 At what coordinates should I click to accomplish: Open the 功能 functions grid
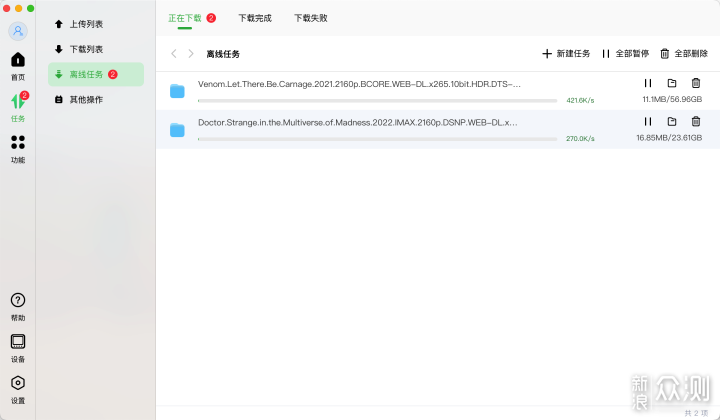pyautogui.click(x=18, y=149)
